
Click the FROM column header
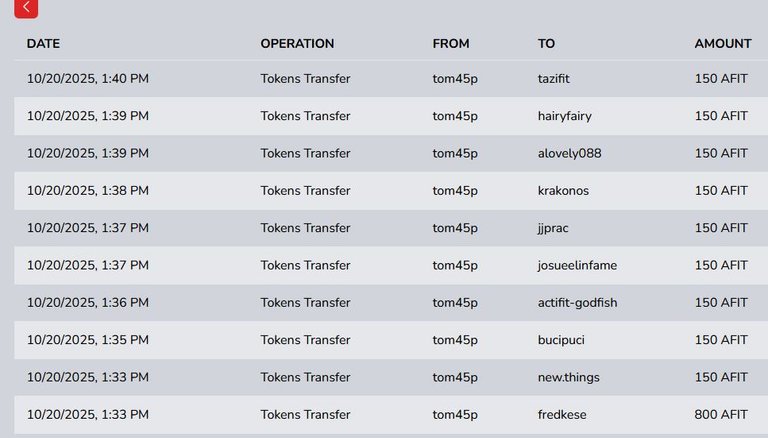(451, 44)
